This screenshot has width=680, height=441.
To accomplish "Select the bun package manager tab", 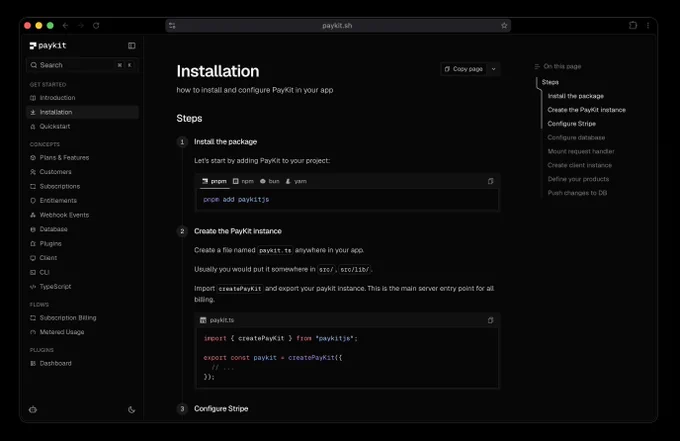I will (x=270, y=181).
